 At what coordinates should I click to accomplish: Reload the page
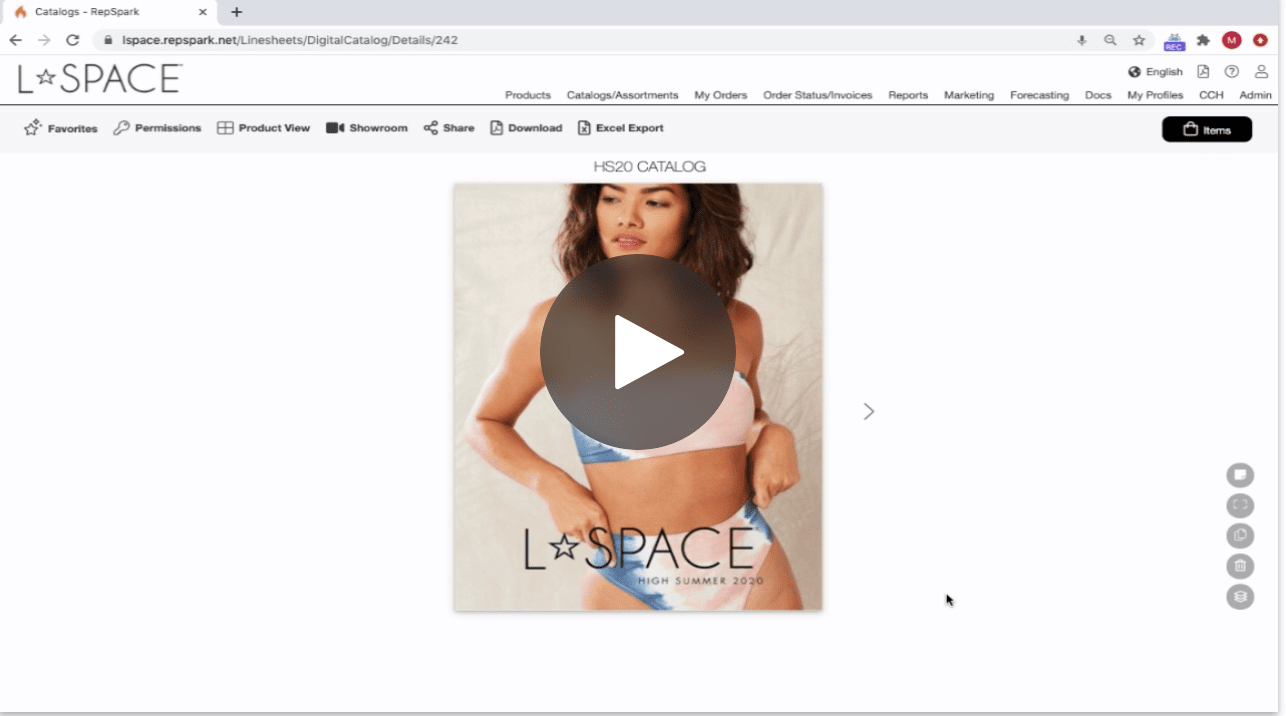pyautogui.click(x=72, y=40)
